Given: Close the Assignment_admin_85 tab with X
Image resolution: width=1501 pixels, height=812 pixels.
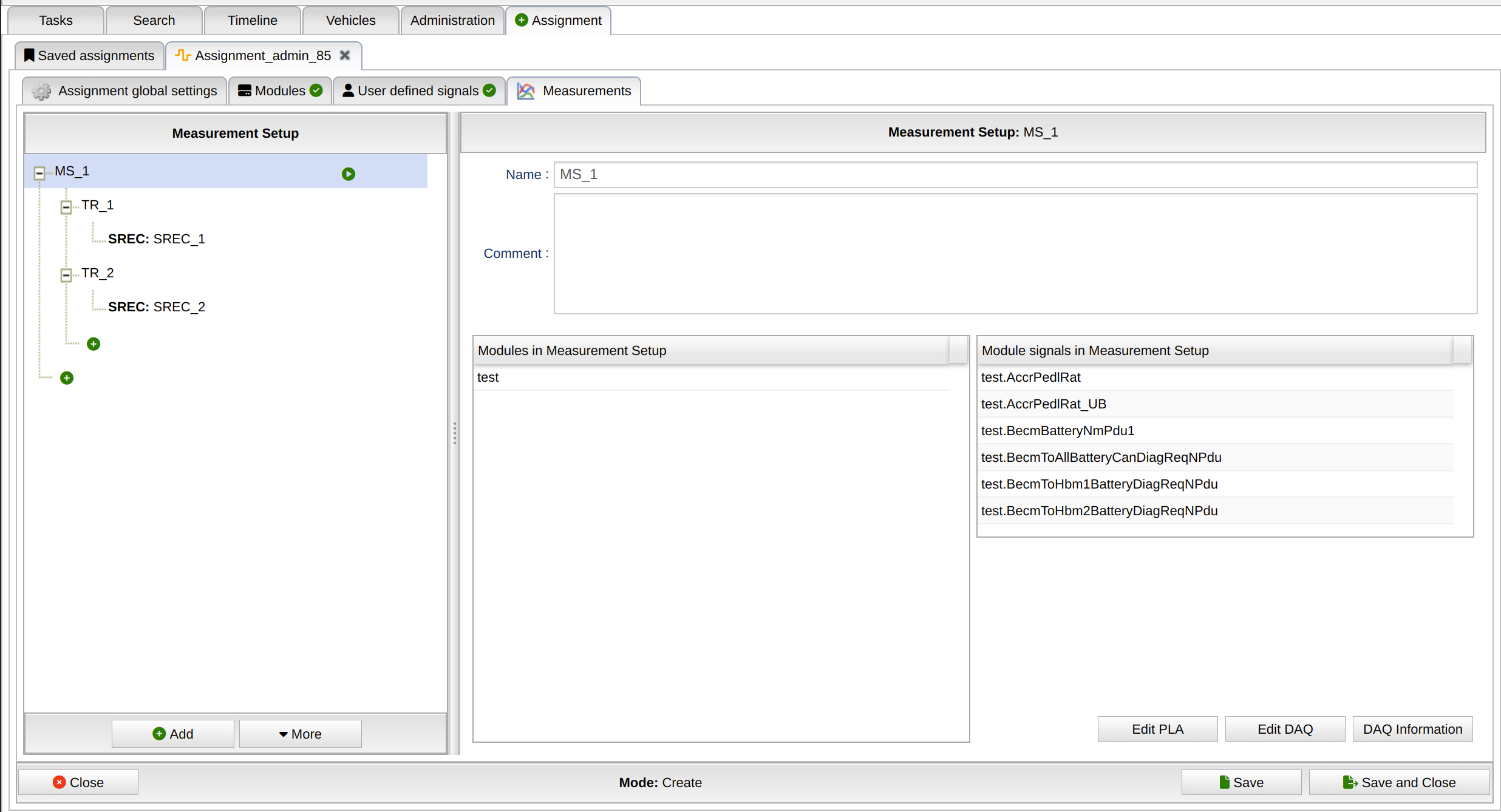Looking at the screenshot, I should [345, 55].
